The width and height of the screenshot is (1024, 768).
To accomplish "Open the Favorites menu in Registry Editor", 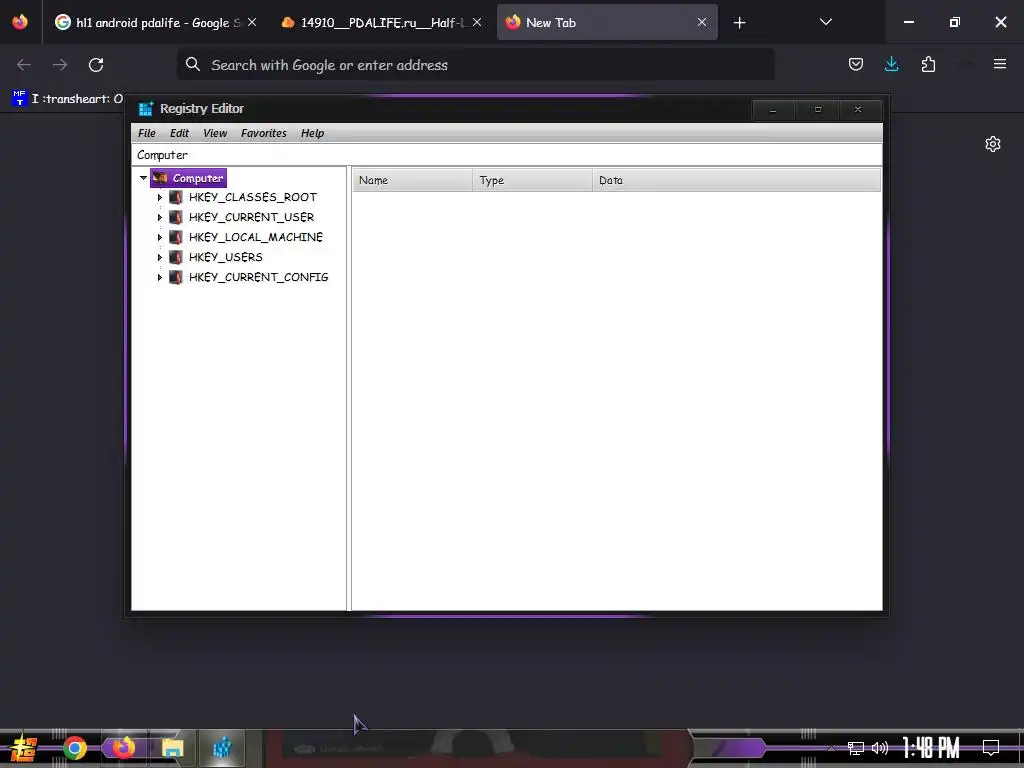I will (x=263, y=133).
